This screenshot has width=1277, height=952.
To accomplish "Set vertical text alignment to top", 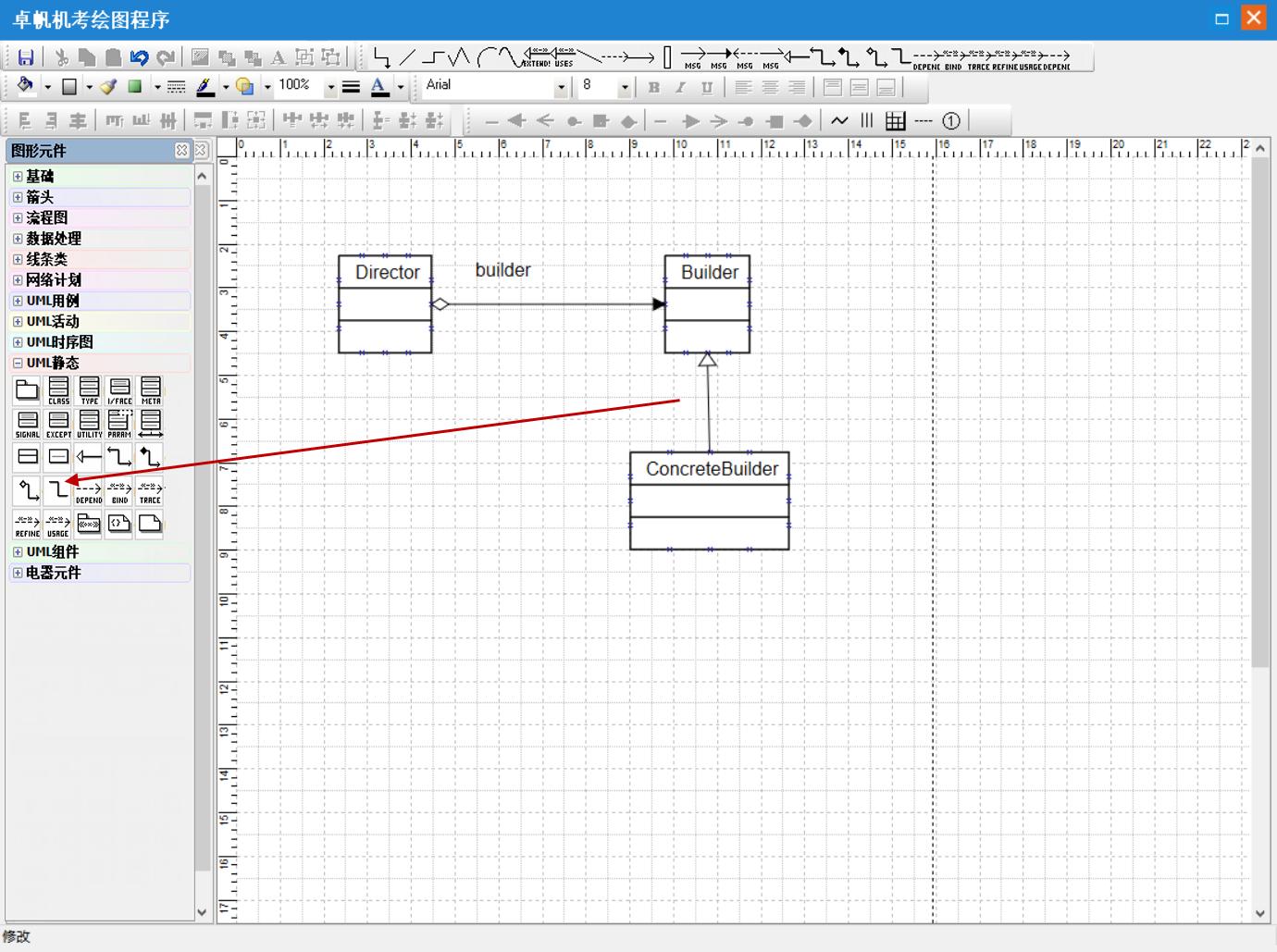I will click(833, 87).
